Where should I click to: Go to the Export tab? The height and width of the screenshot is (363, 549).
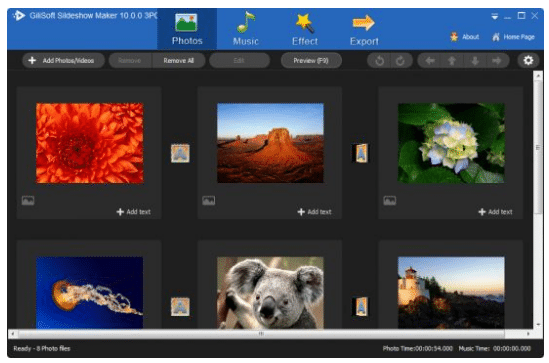(x=364, y=29)
